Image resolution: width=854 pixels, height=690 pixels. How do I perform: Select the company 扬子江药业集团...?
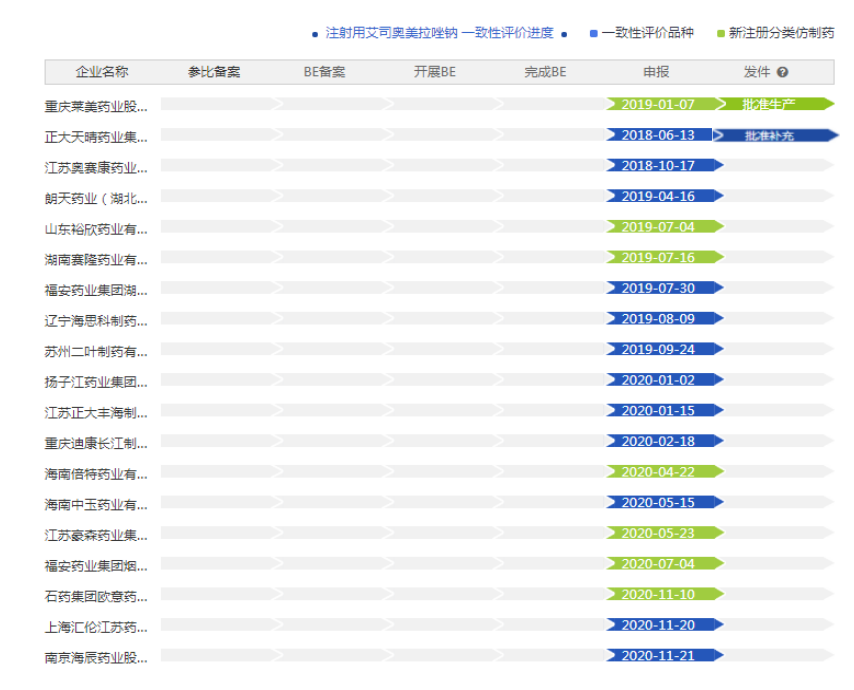pyautogui.click(x=96, y=382)
